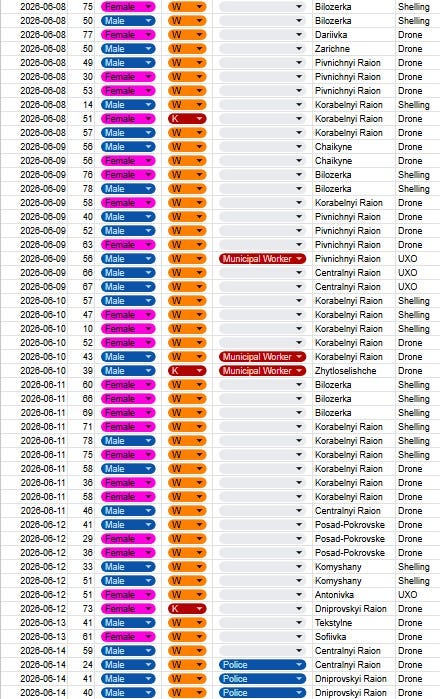Image resolution: width=440 pixels, height=699 pixels.
Task: Select the date cell in the Tekstylne row
Action: (34, 623)
